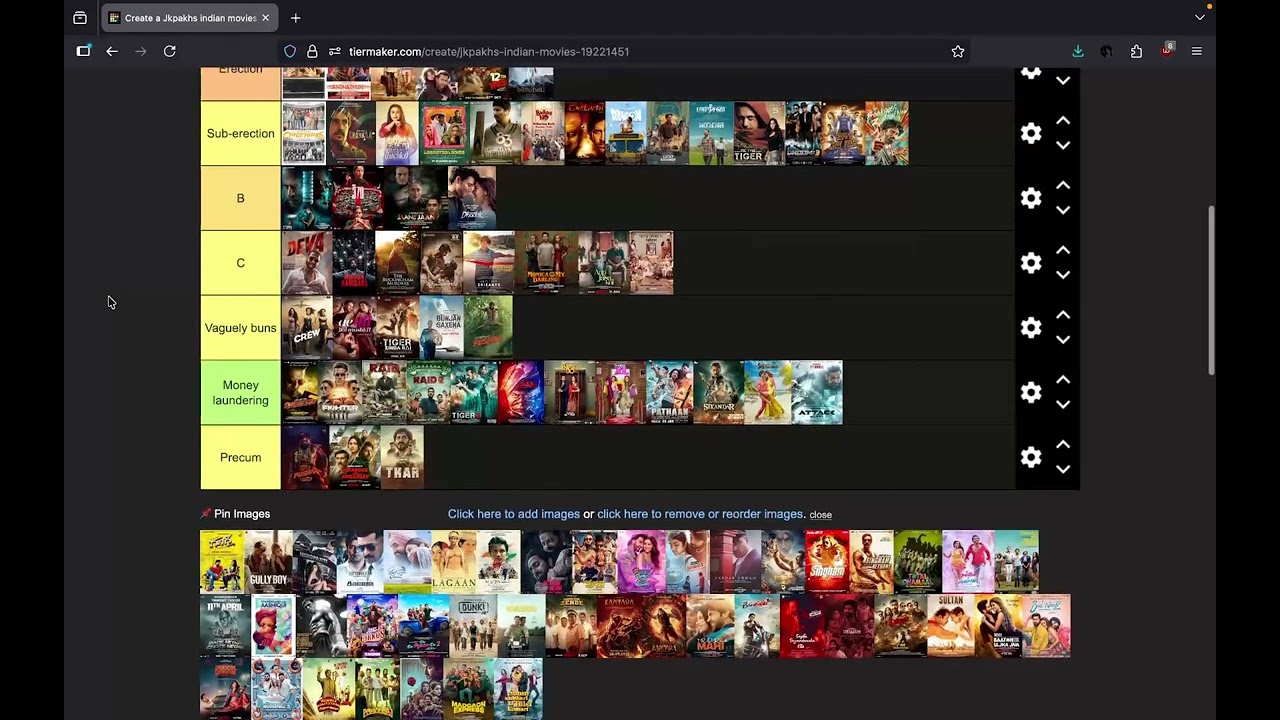Screen dimensions: 1280x720
Task: Reload the page in browser toolbar
Action: (170, 51)
